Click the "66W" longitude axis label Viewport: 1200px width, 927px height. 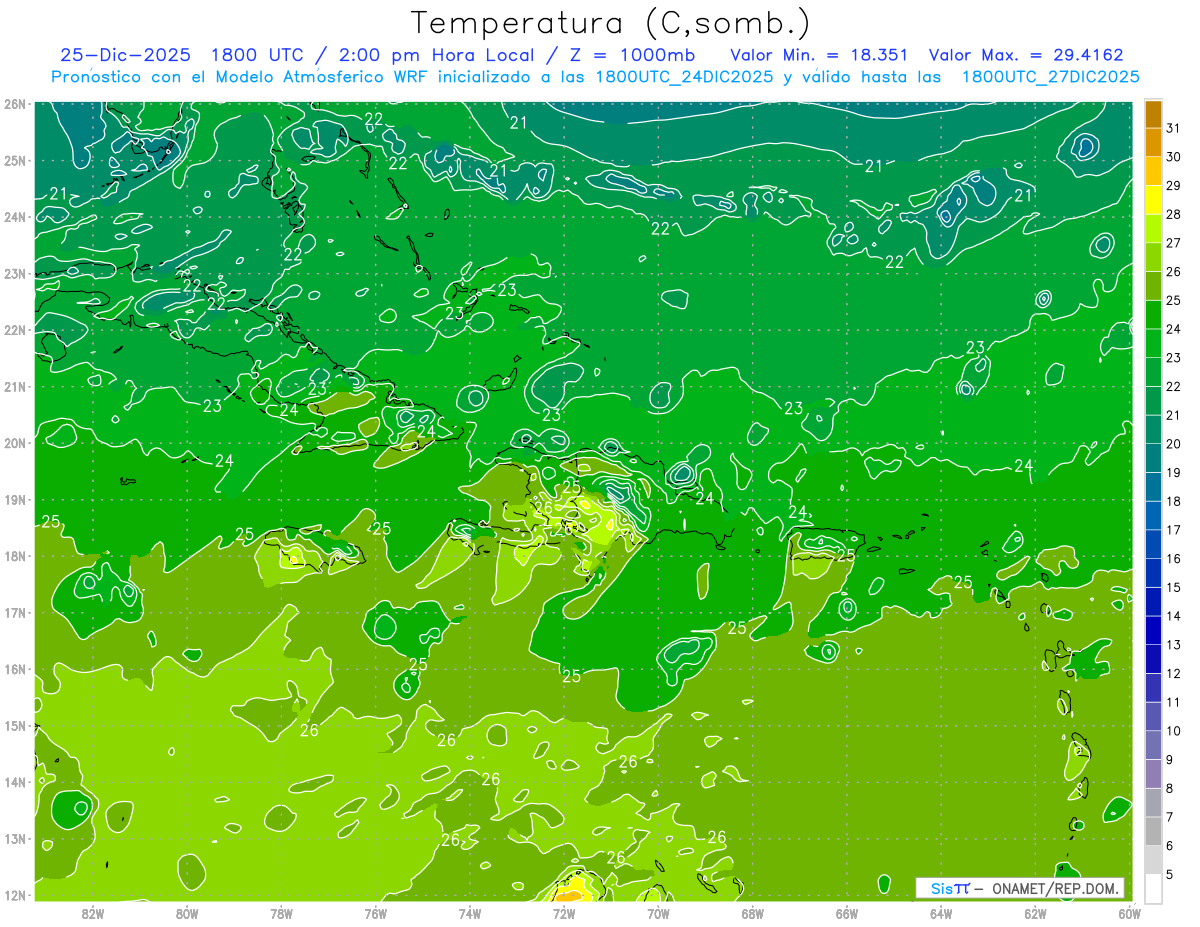point(847,913)
